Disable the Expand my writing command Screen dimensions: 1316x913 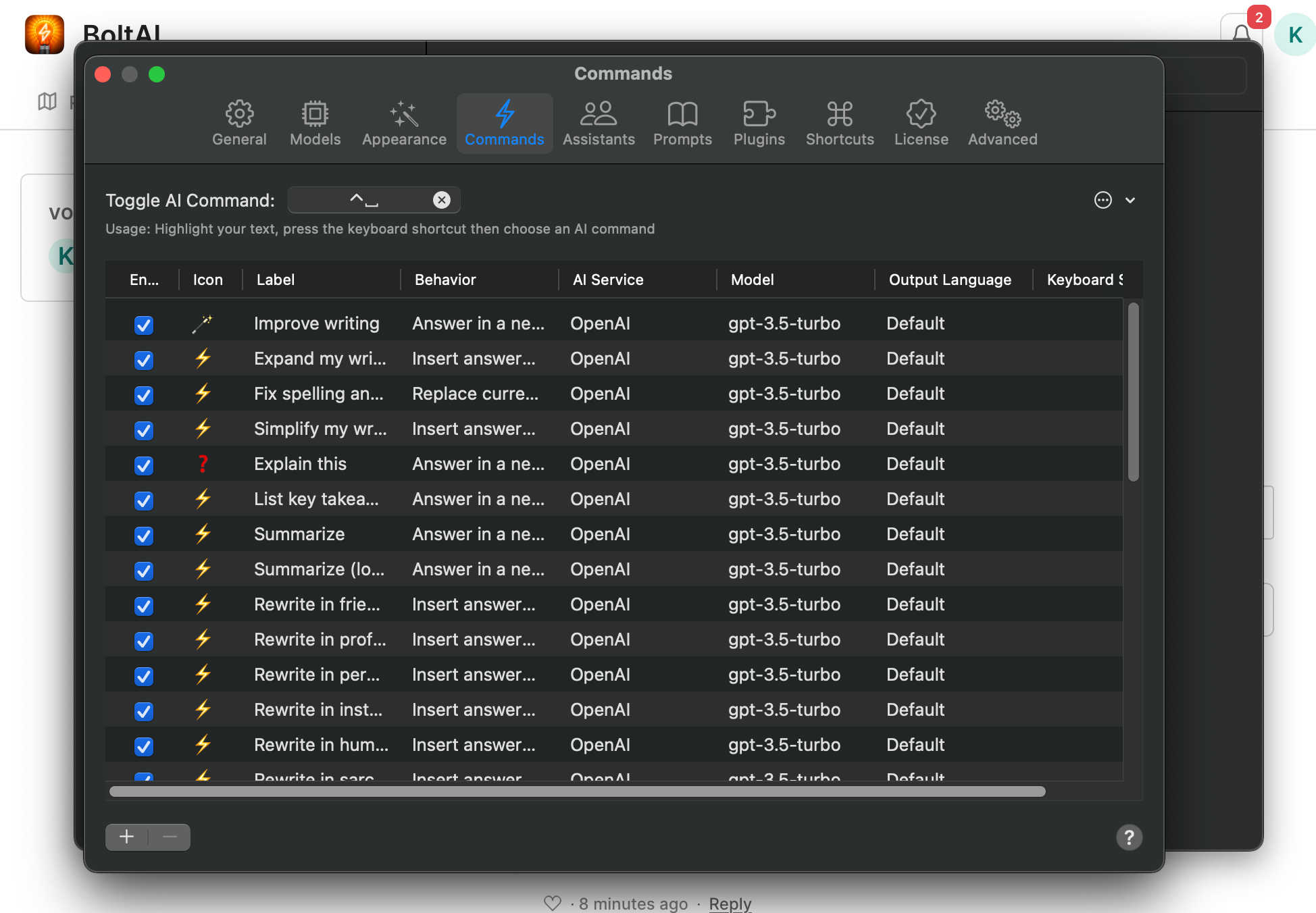[144, 360]
